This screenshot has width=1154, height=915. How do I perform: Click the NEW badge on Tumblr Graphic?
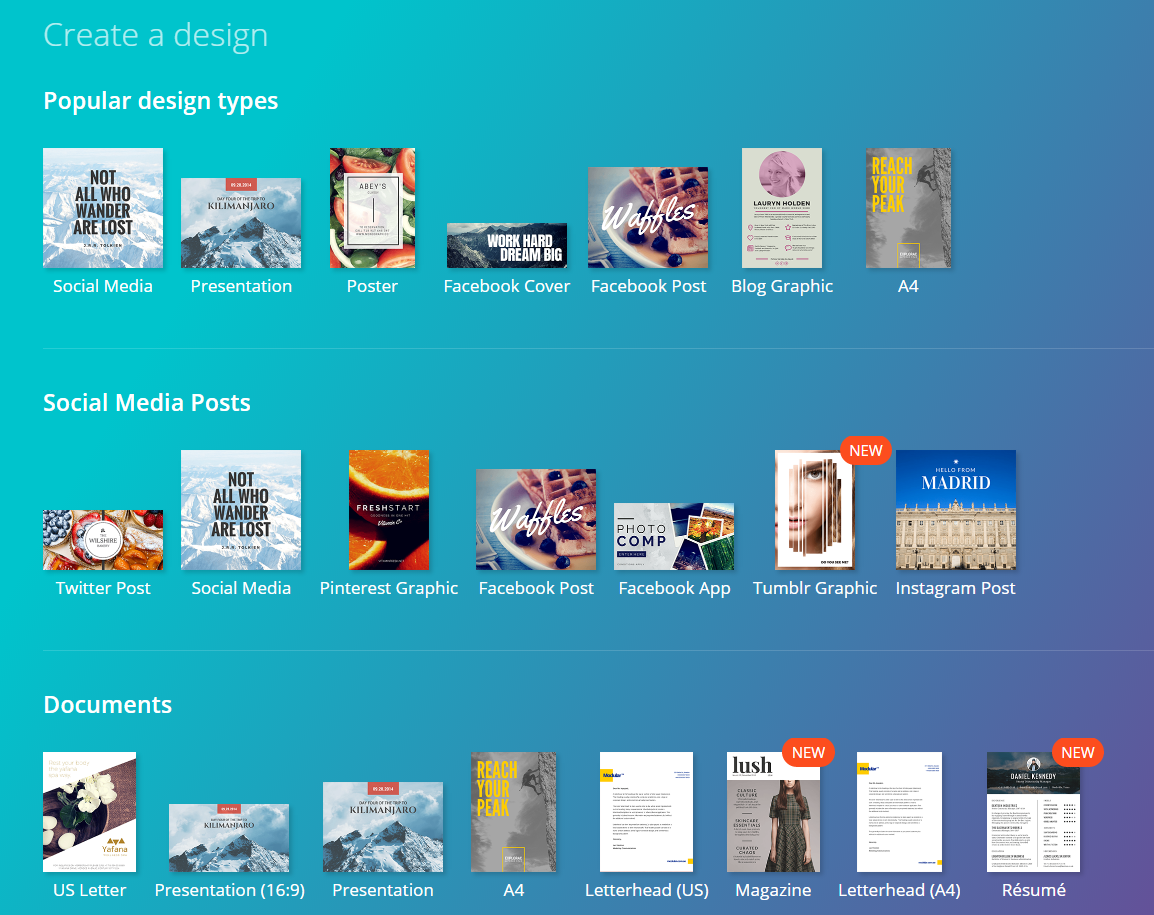coord(865,451)
